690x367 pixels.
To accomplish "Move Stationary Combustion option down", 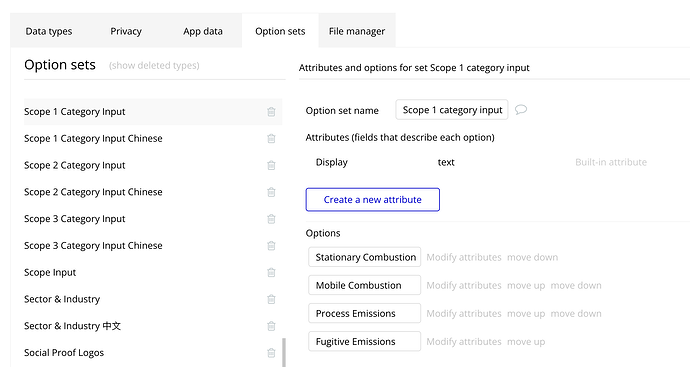I will [x=532, y=257].
